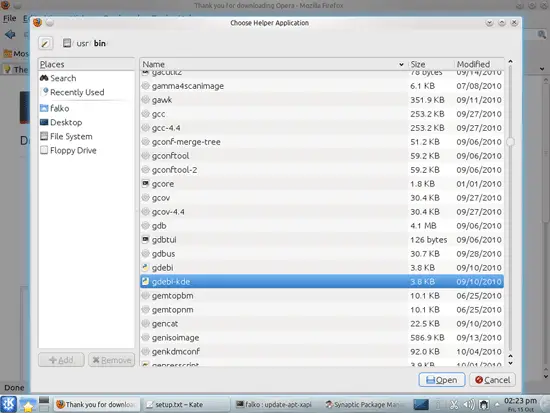Select the gemtopbm file row
The height and width of the screenshot is (413, 550).
[x=322, y=296]
